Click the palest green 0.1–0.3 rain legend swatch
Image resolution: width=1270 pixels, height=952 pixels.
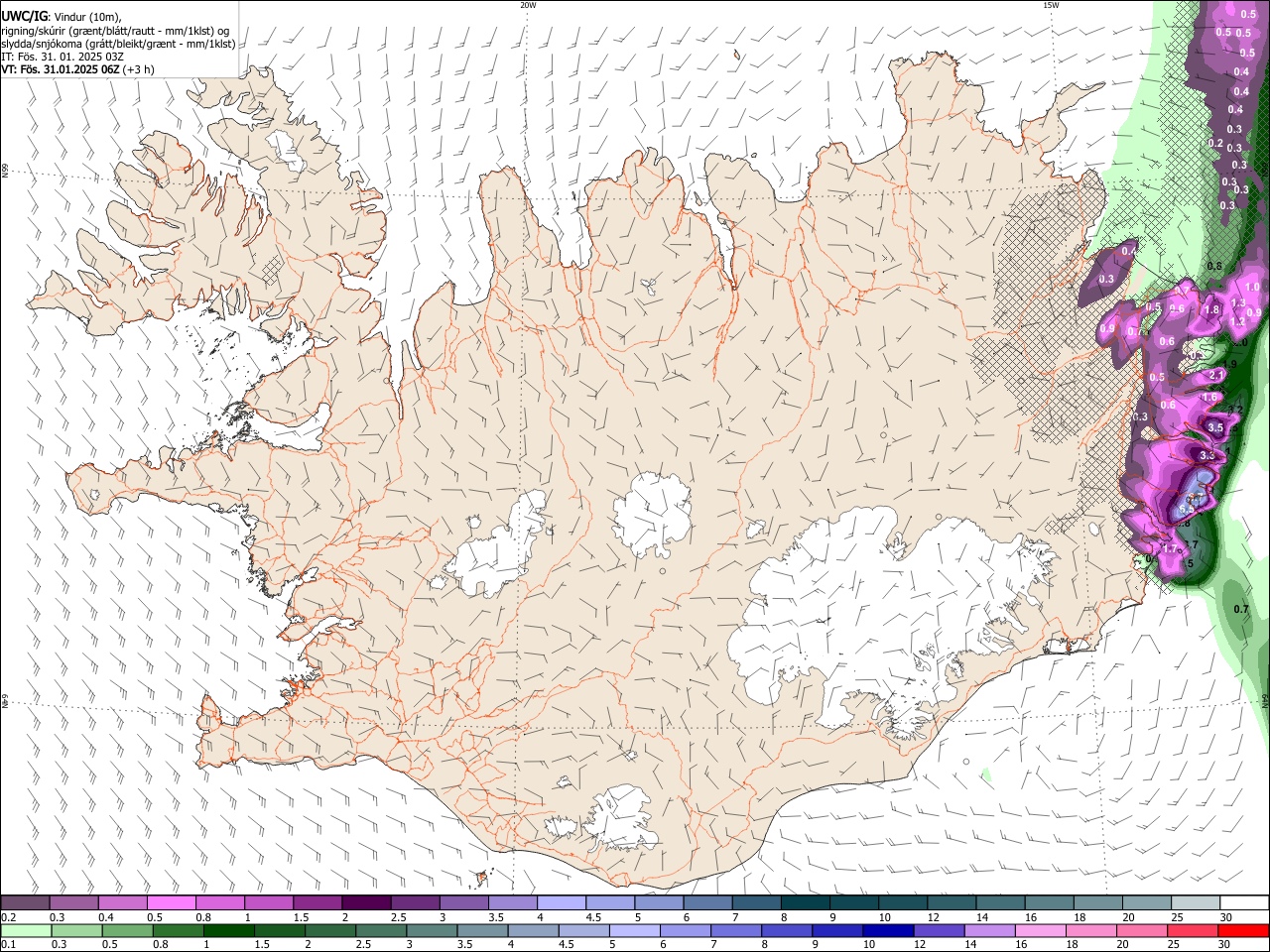coord(26,930)
